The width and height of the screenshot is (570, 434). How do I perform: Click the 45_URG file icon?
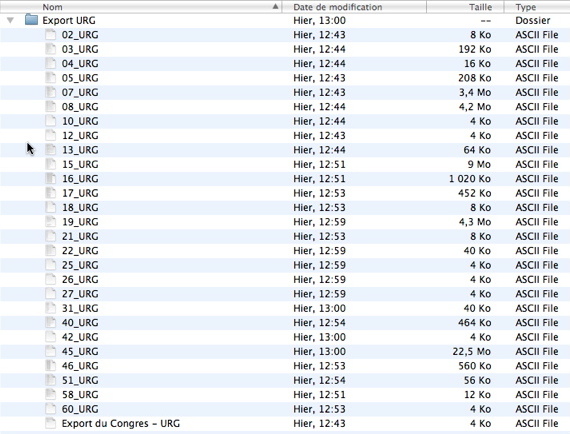click(51, 351)
